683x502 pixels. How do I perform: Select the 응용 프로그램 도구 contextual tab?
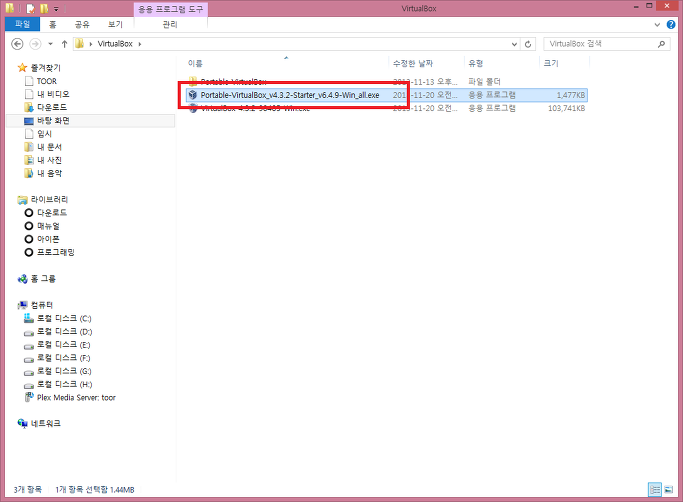pyautogui.click(x=171, y=9)
